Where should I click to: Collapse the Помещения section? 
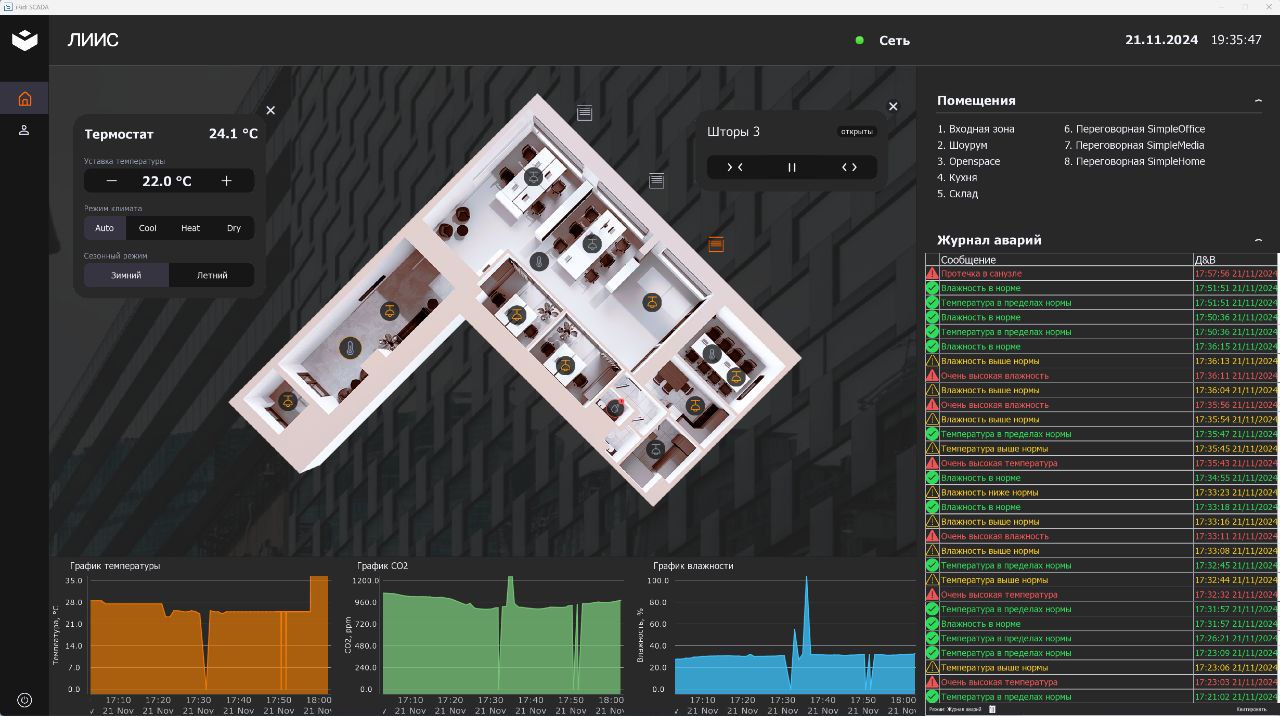(x=1258, y=100)
